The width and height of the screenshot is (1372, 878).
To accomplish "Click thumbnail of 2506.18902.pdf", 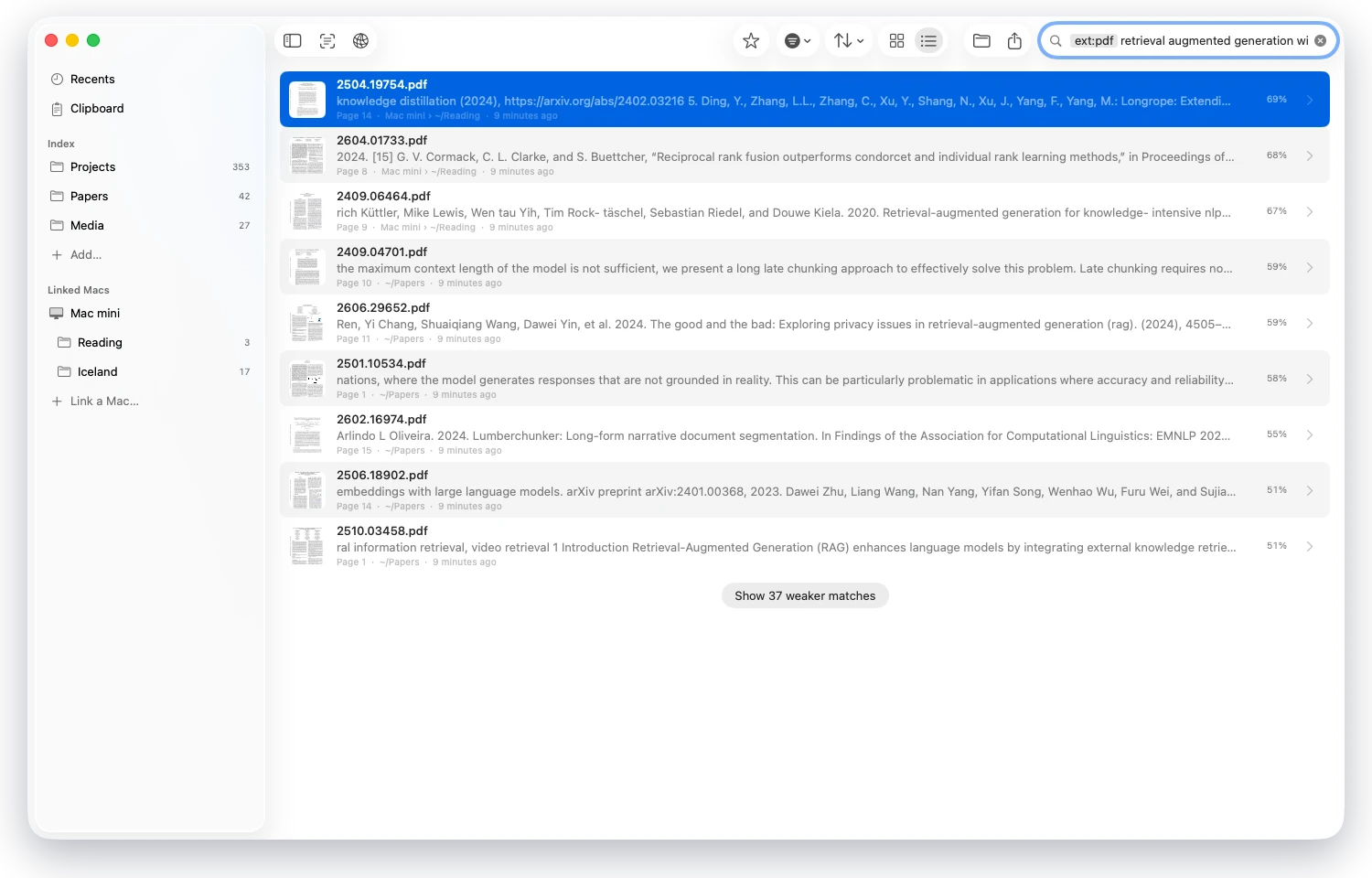I will [307, 490].
